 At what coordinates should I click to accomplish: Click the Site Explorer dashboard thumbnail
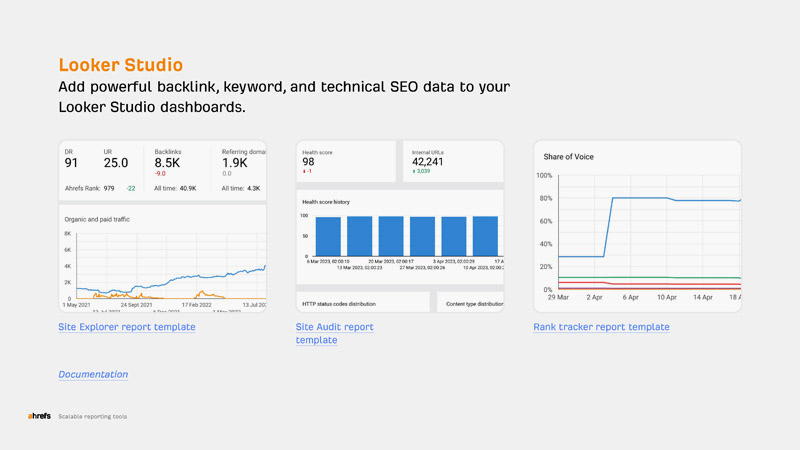click(162, 226)
